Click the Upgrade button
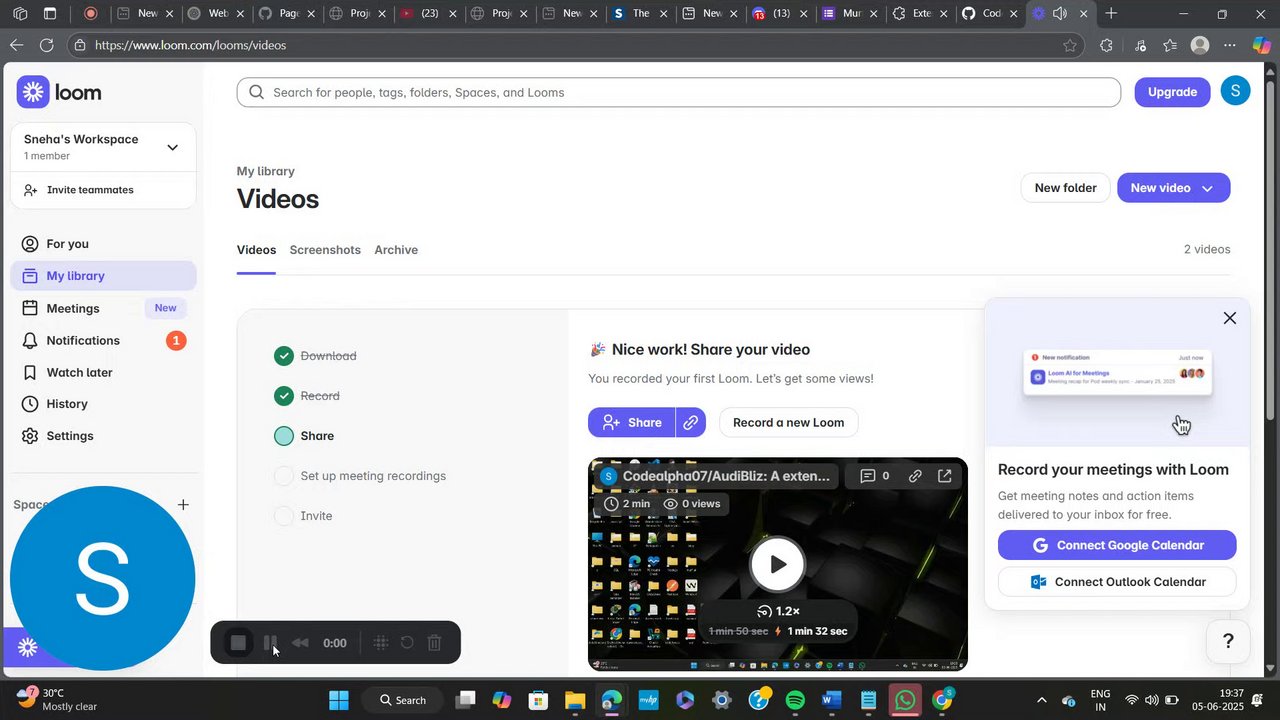This screenshot has height=720, width=1280. [x=1172, y=92]
